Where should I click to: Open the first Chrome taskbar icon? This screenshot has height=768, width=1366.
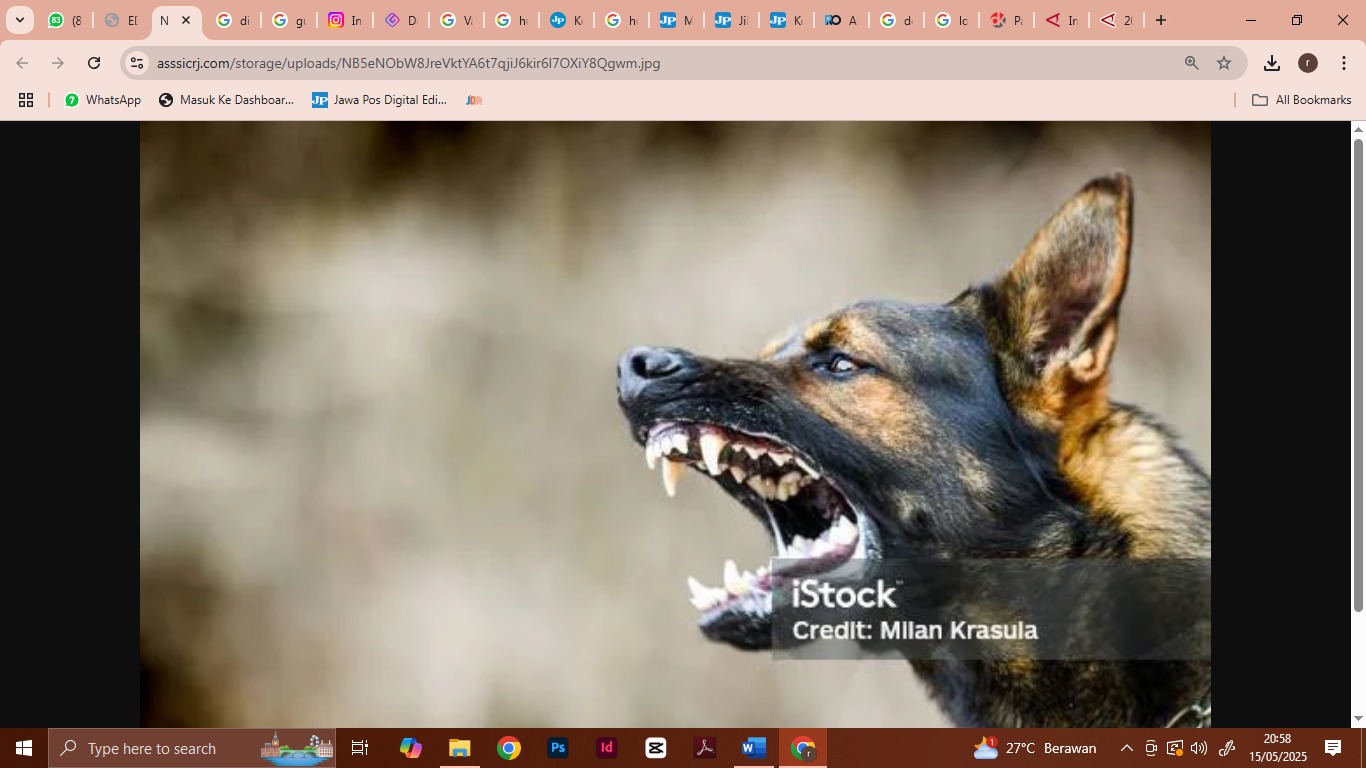tap(509, 748)
